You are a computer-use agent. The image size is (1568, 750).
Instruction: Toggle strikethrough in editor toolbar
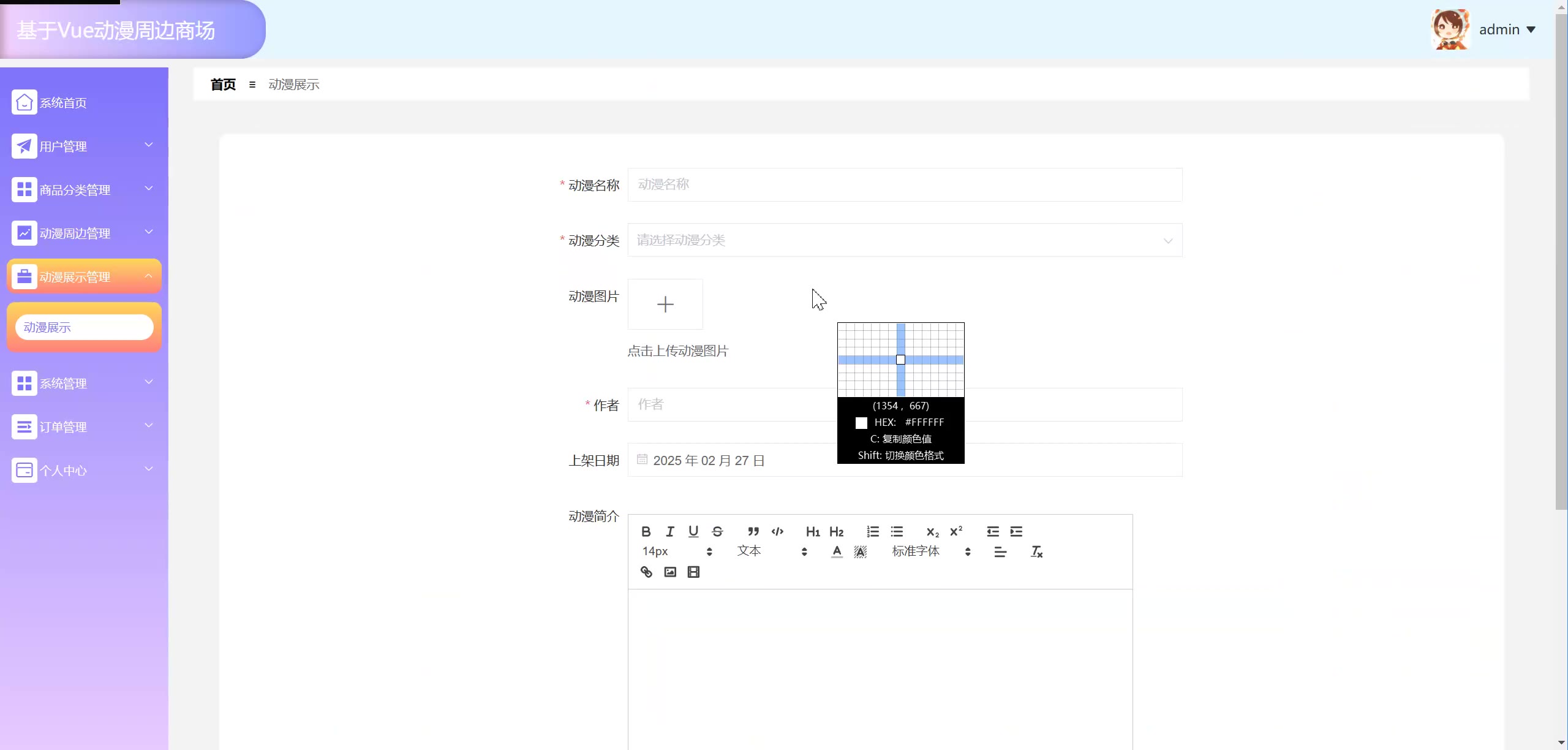point(717,531)
